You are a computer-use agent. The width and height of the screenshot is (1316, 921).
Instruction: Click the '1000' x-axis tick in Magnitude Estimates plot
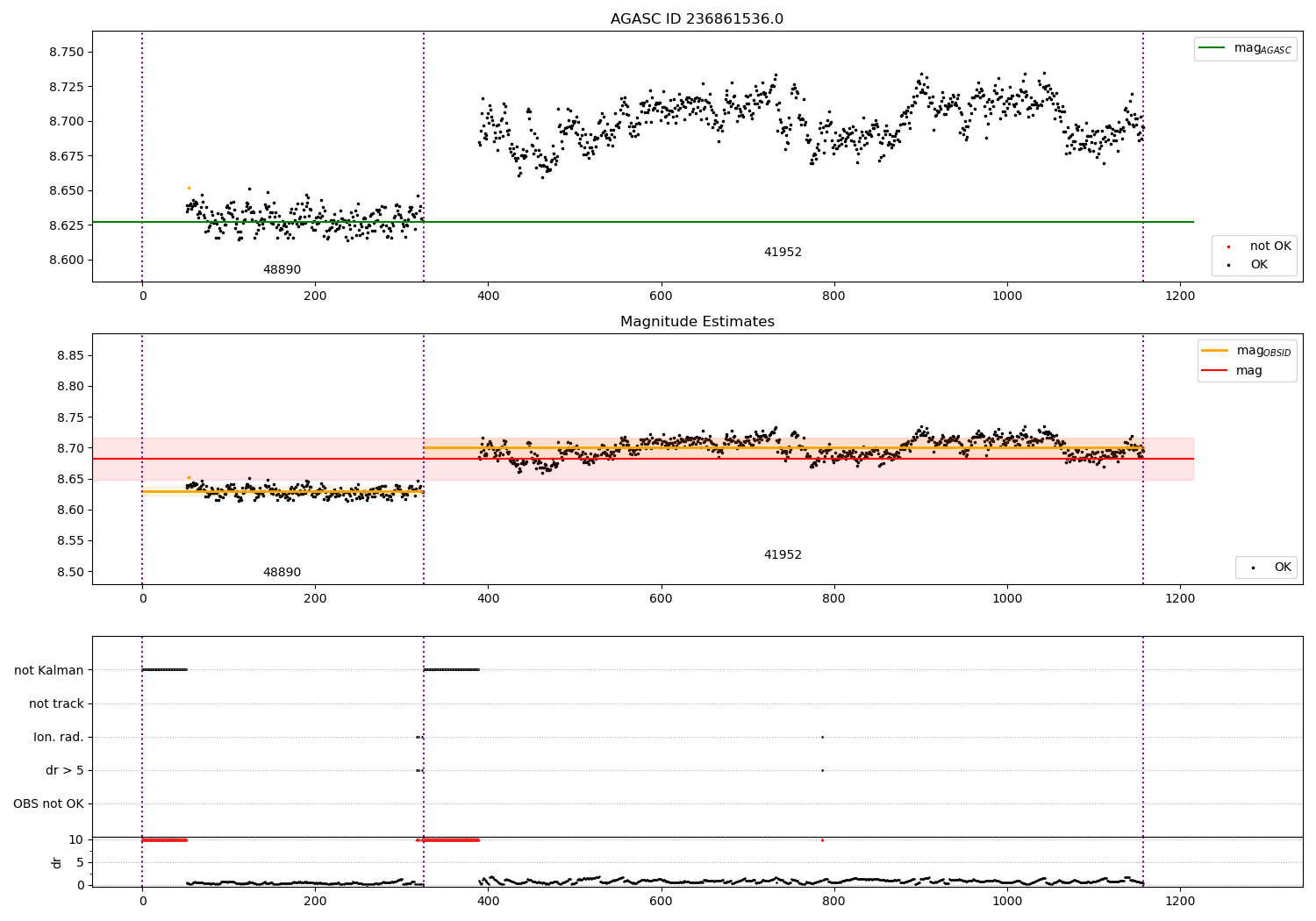pyautogui.click(x=1007, y=598)
